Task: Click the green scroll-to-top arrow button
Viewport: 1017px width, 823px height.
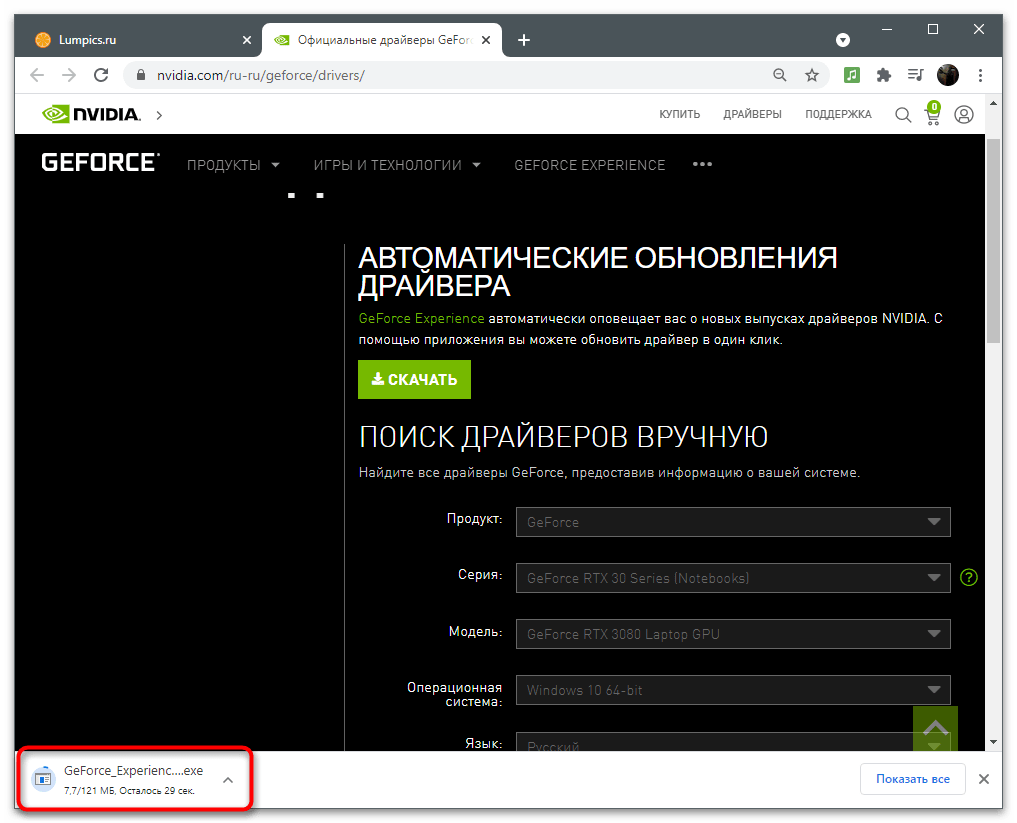Action: (x=935, y=729)
